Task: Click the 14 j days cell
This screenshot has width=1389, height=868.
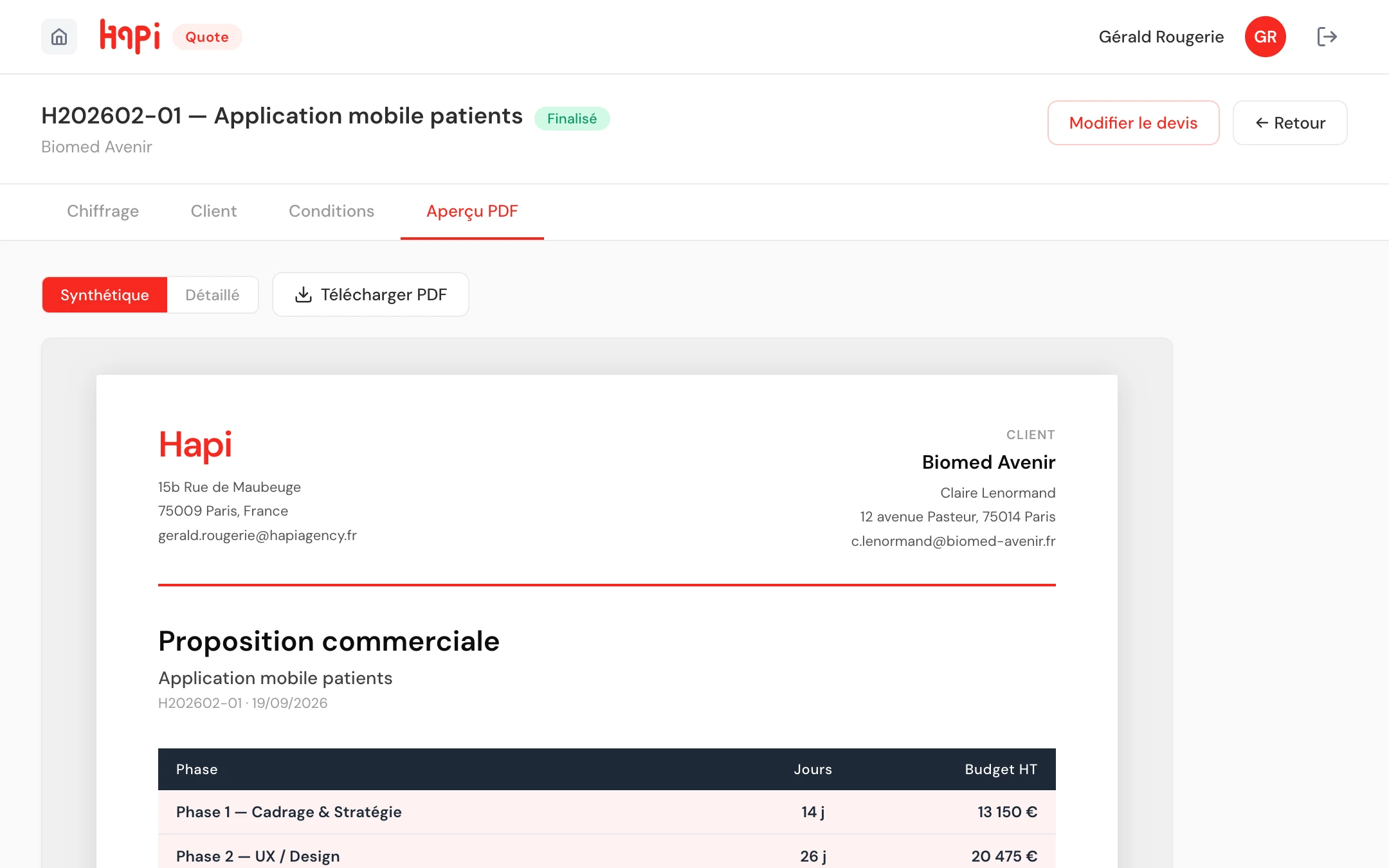Action: point(813,812)
